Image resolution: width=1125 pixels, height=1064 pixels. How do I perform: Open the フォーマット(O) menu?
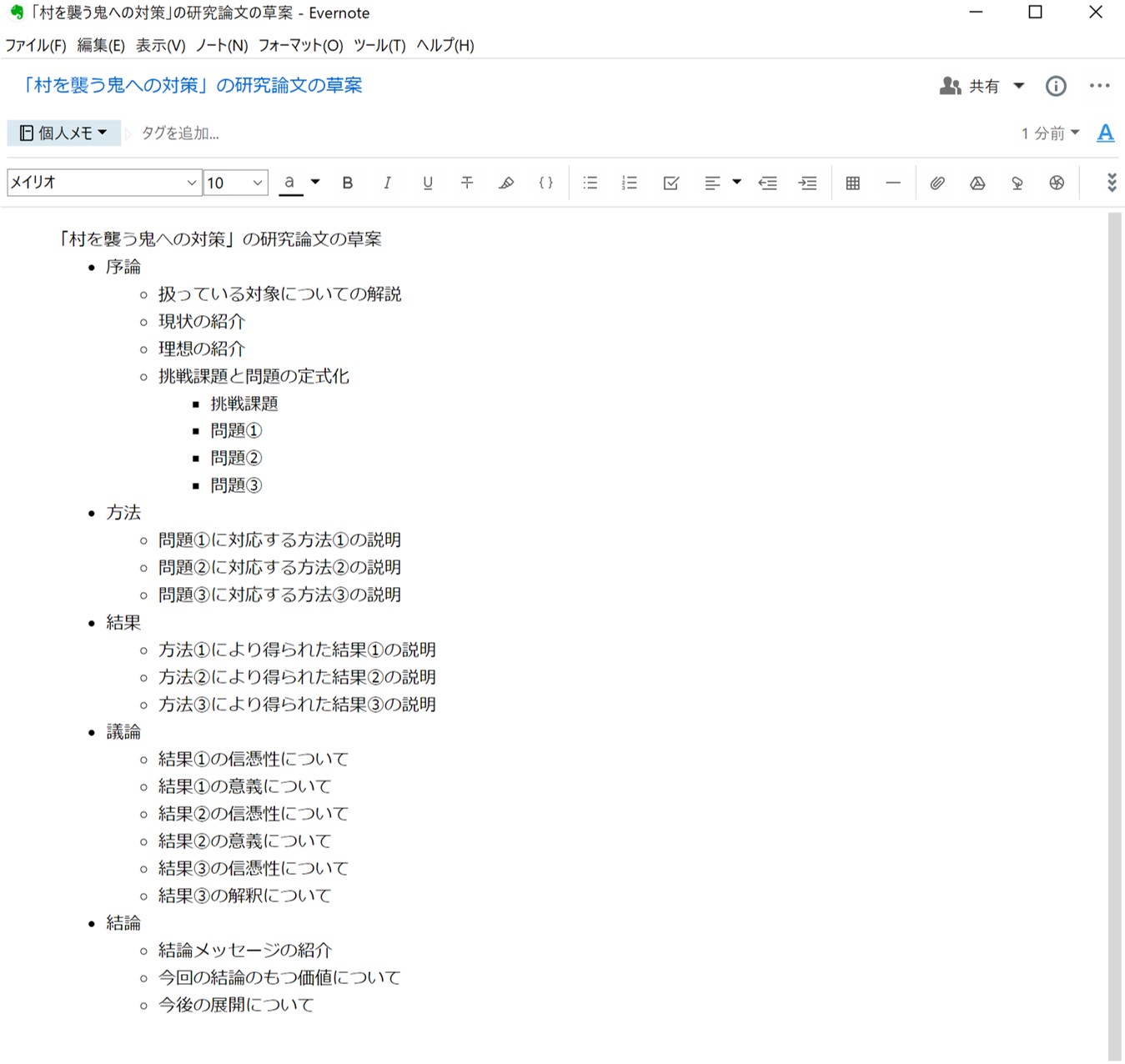[x=300, y=45]
